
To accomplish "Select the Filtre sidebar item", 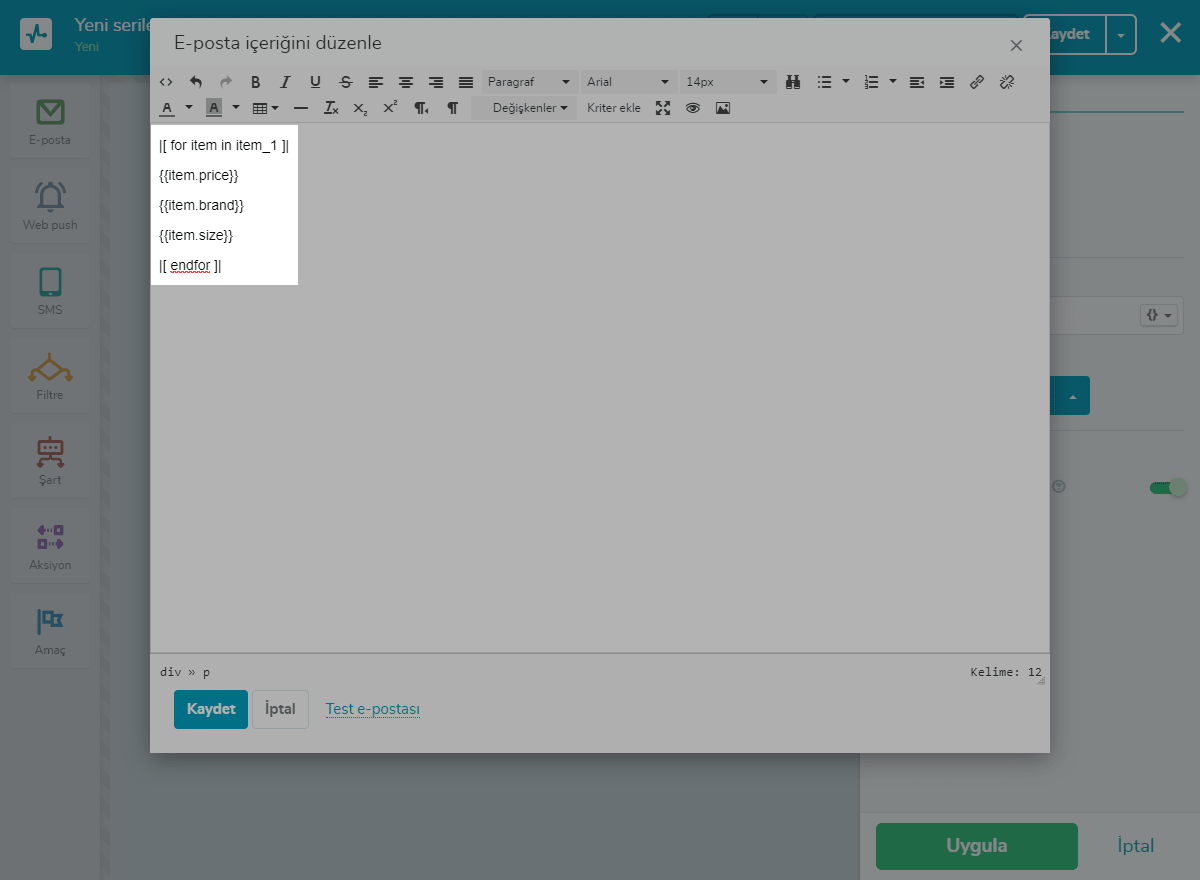I will (50, 376).
